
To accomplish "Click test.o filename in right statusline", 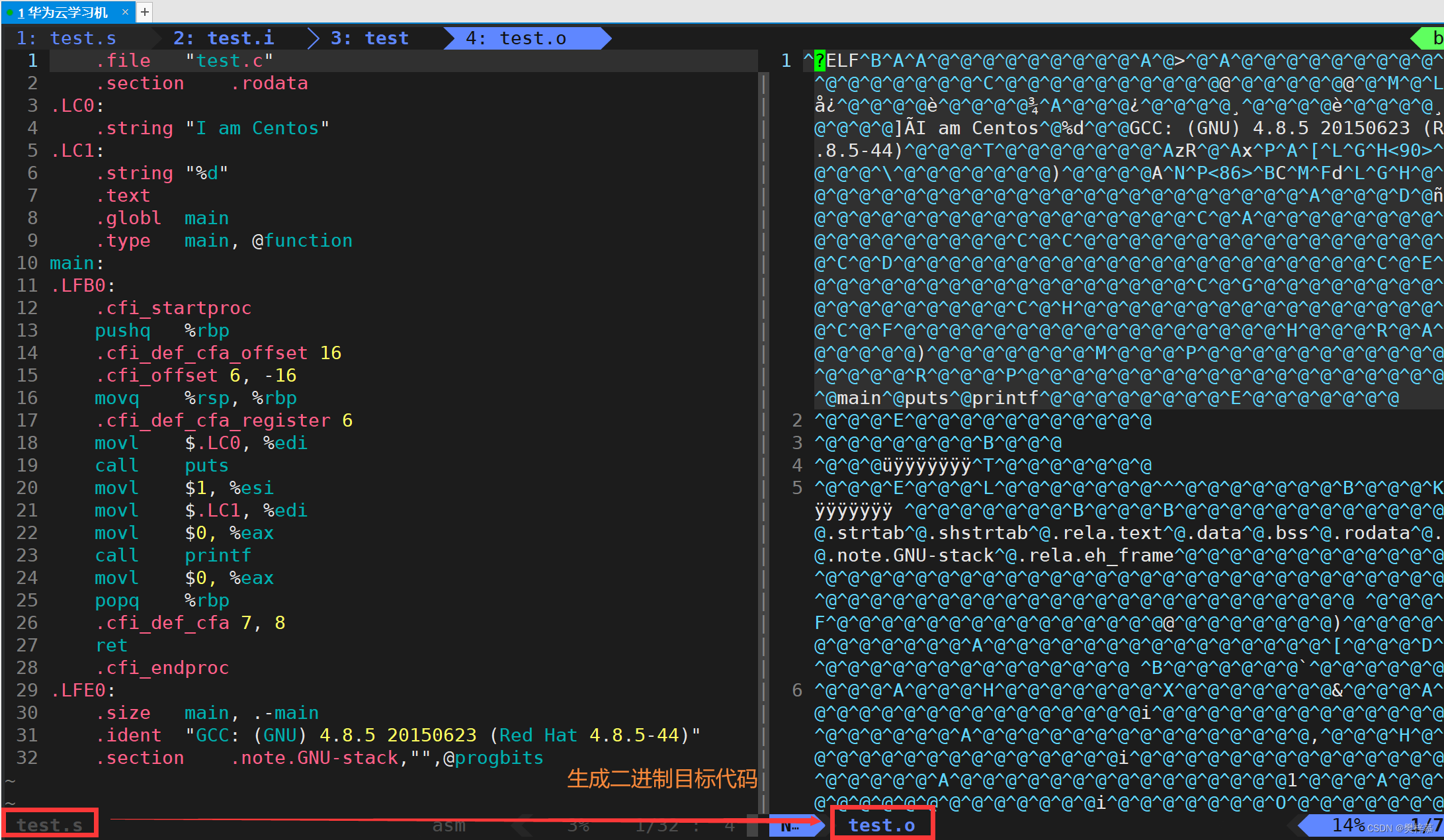I will coord(881,825).
